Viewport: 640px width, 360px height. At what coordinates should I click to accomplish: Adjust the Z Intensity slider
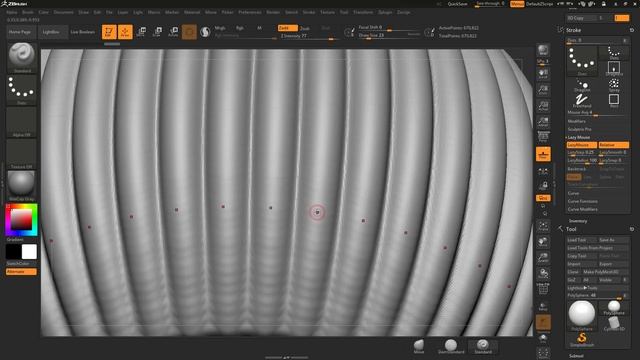pos(309,36)
